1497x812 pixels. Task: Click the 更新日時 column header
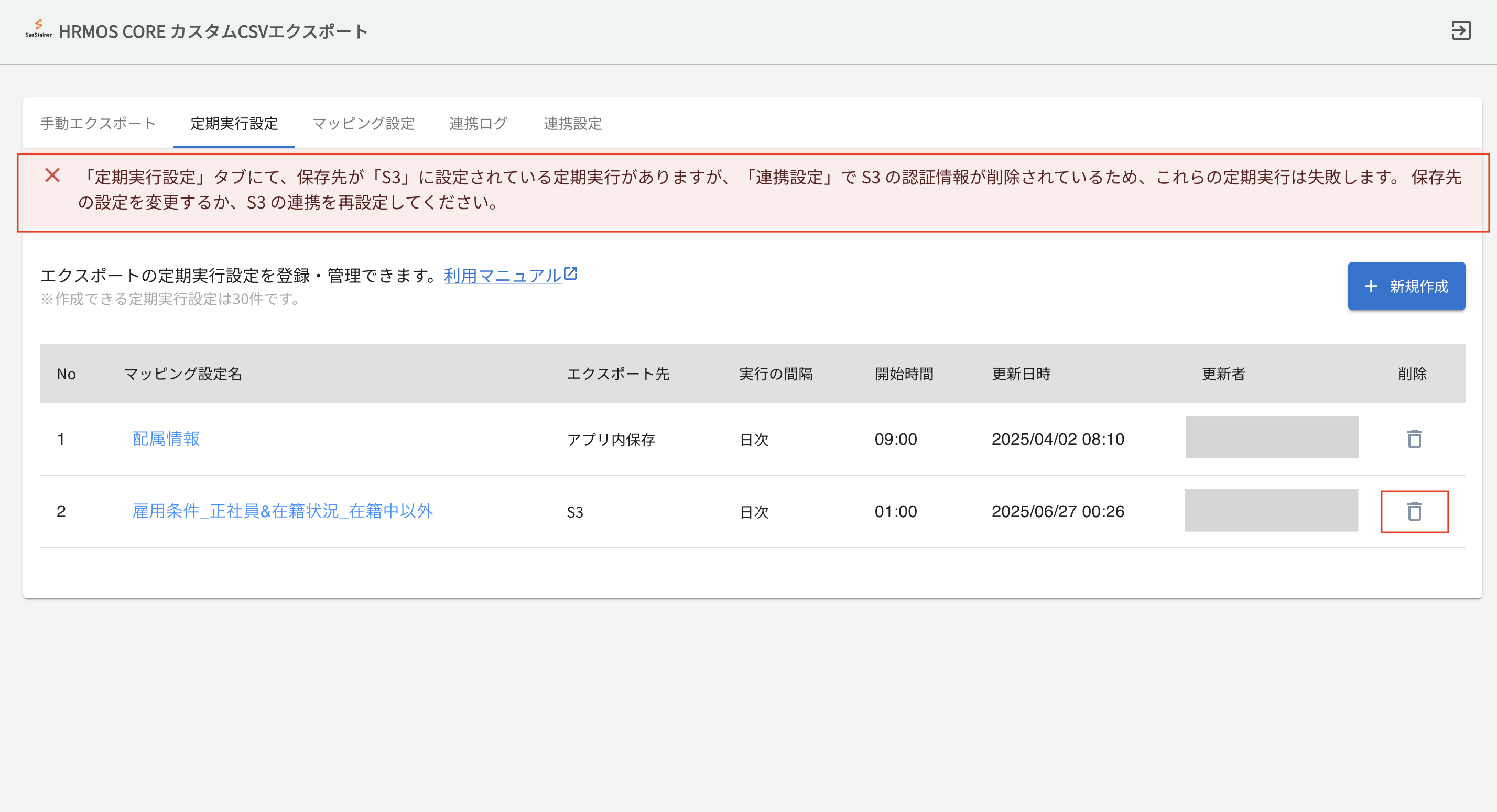pos(1021,374)
